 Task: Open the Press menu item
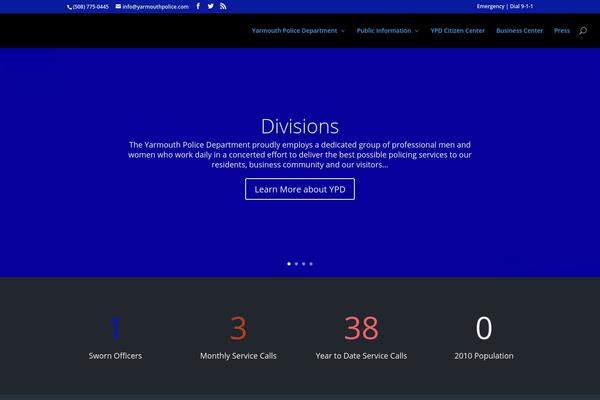coord(562,31)
